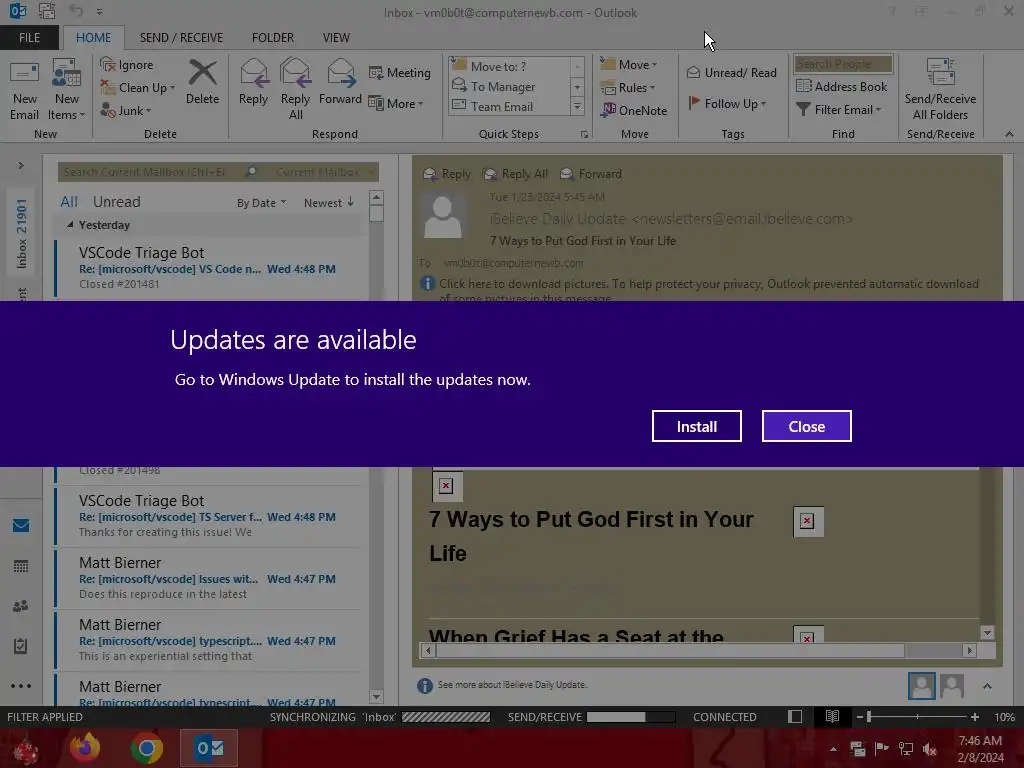The image size is (1024, 768).
Task: Open the Junk options menu
Action: click(x=126, y=110)
